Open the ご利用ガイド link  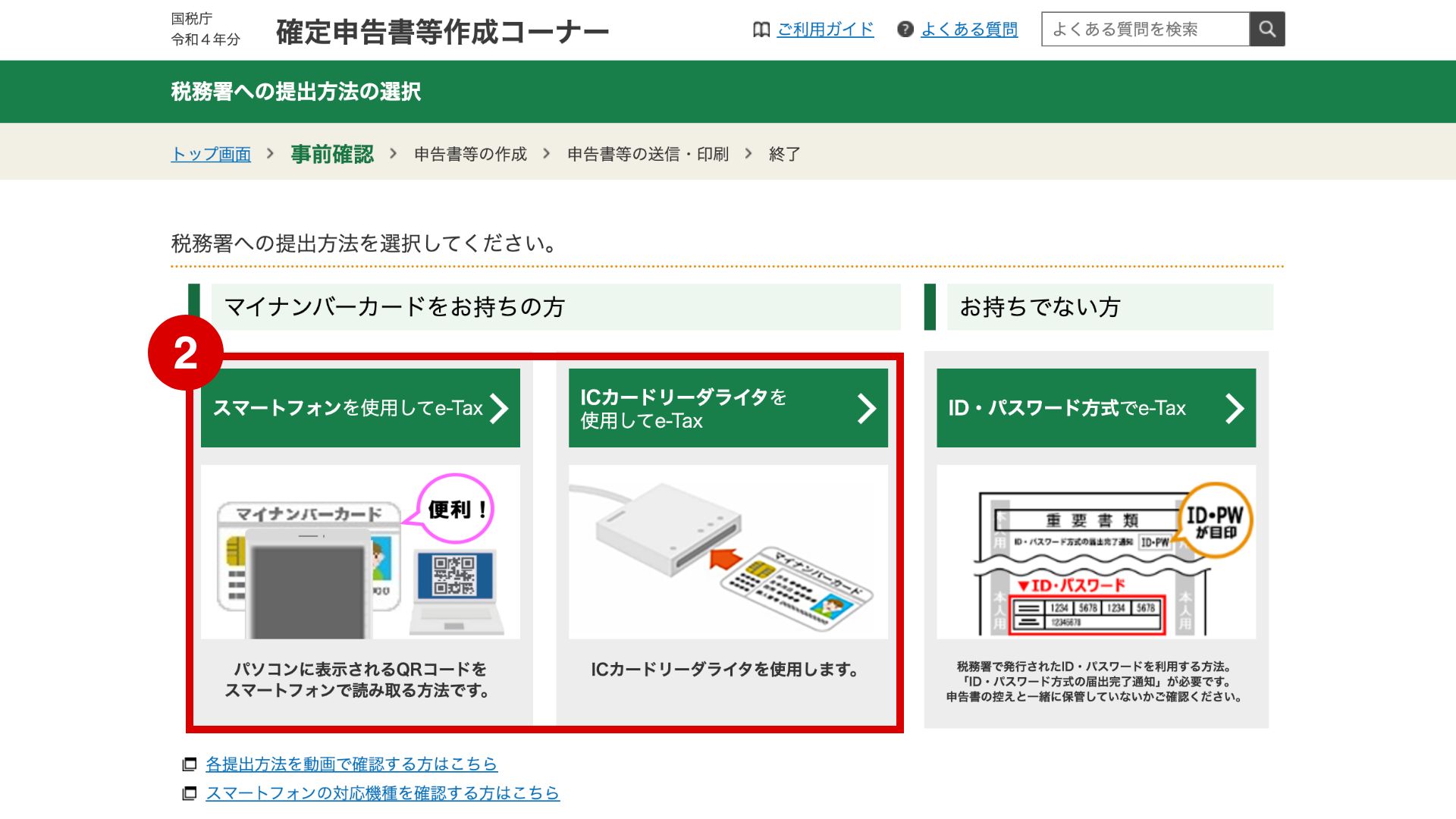(825, 30)
